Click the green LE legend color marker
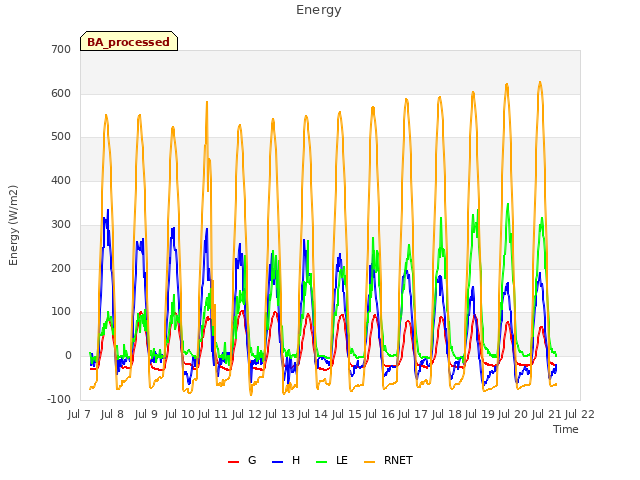The width and height of the screenshot is (640, 480). coord(322,462)
